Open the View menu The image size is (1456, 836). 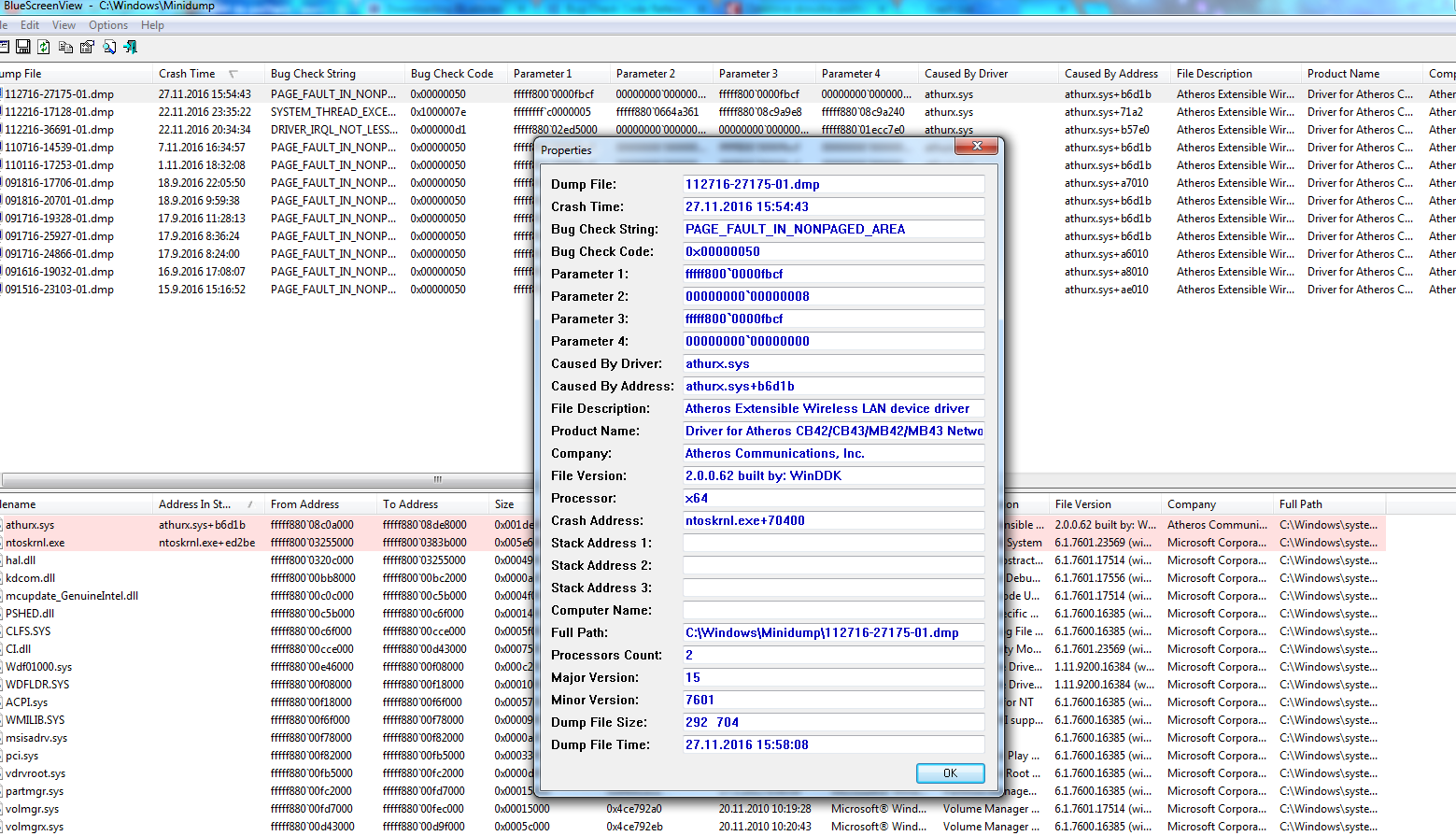pos(64,25)
